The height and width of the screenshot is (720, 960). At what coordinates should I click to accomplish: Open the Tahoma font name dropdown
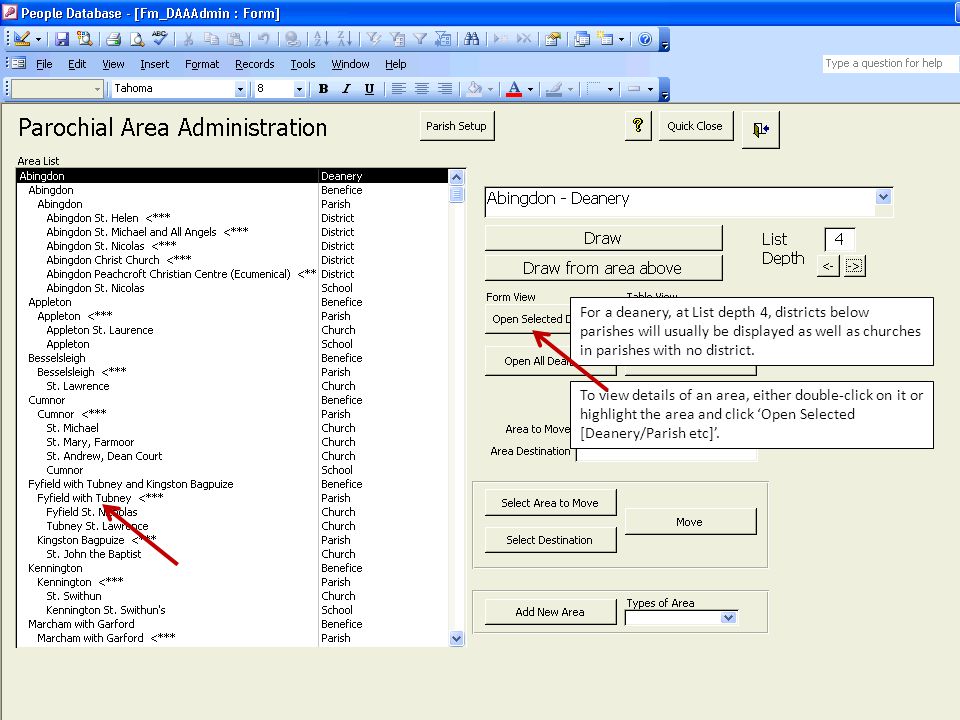240,89
